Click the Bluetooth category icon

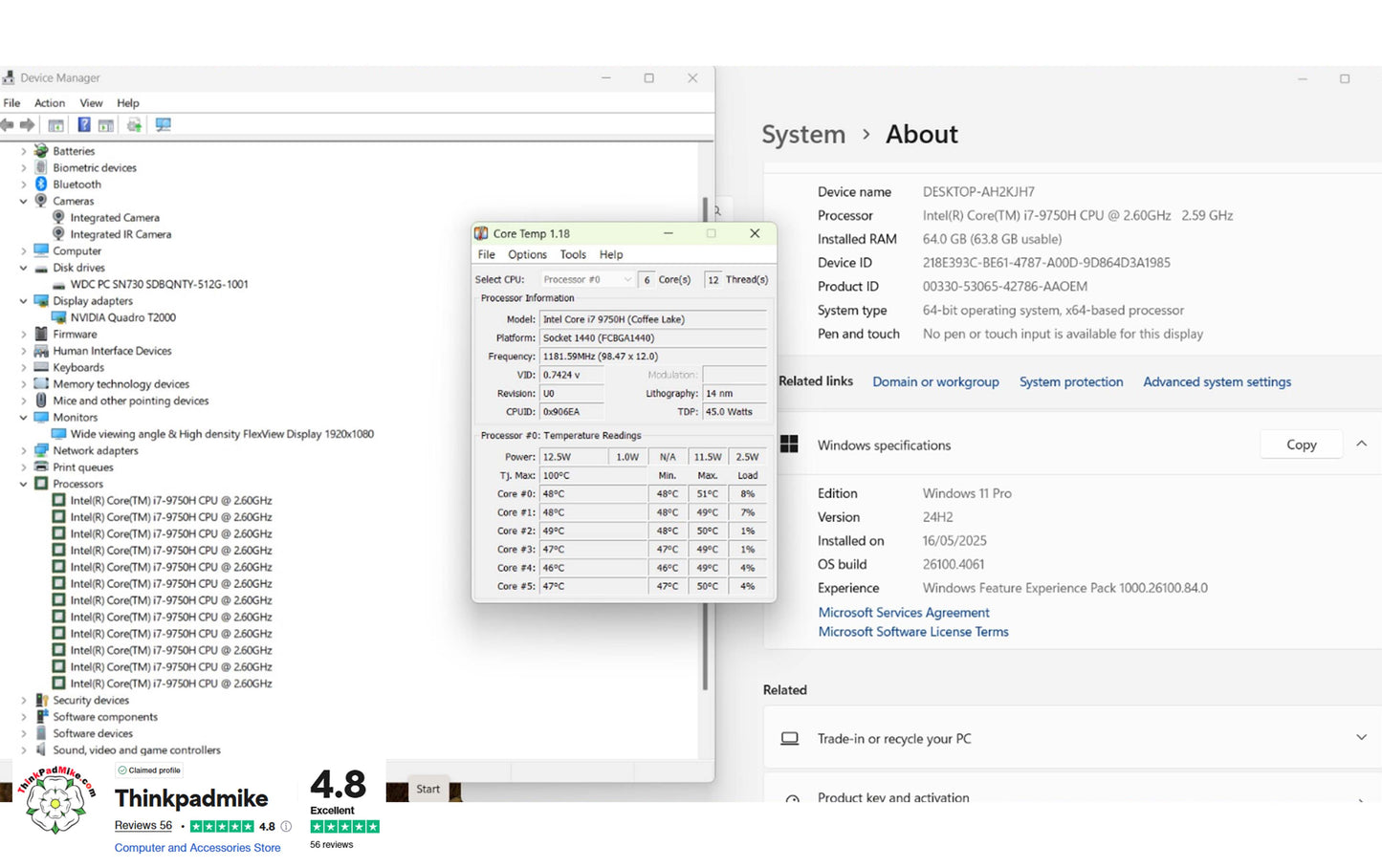(41, 184)
